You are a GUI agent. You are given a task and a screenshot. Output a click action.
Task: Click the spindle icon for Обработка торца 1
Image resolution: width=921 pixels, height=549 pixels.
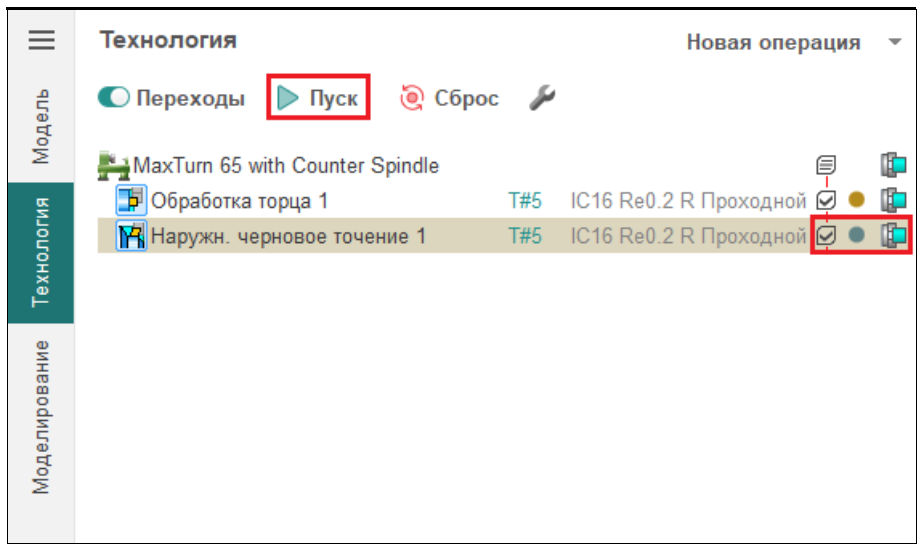(892, 200)
